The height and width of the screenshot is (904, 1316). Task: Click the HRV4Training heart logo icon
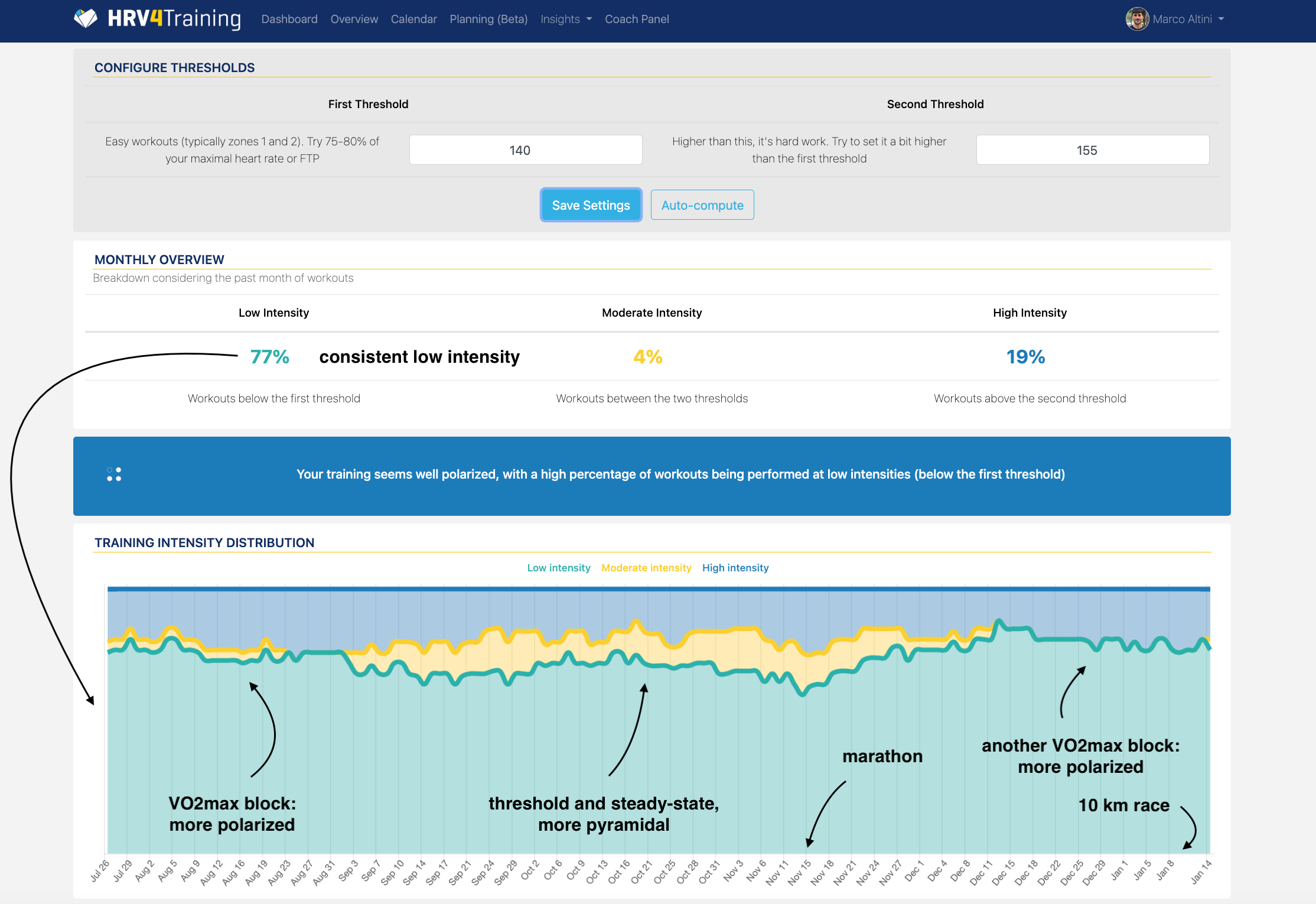pyautogui.click(x=86, y=18)
